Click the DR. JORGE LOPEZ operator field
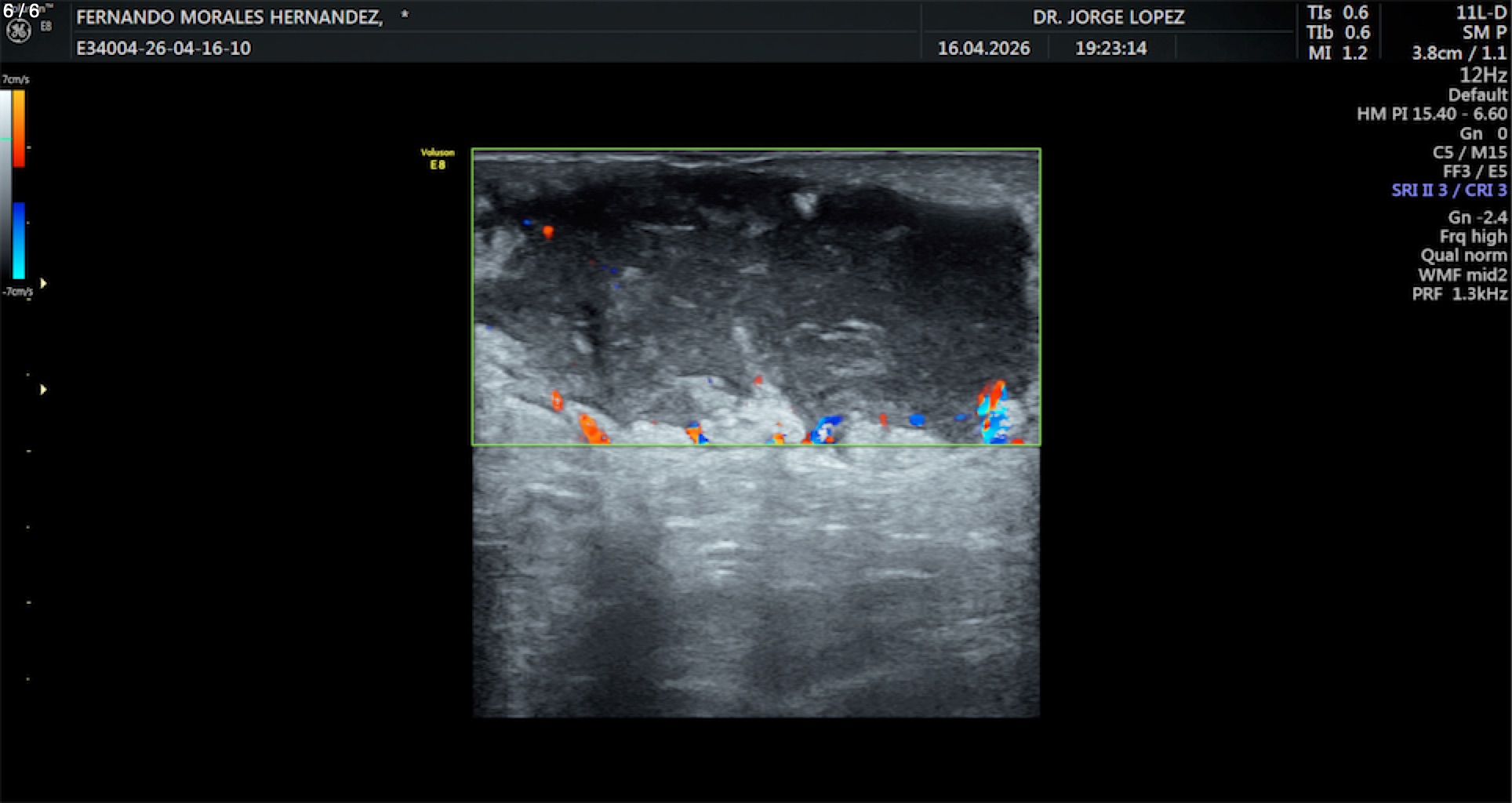 click(x=1108, y=17)
